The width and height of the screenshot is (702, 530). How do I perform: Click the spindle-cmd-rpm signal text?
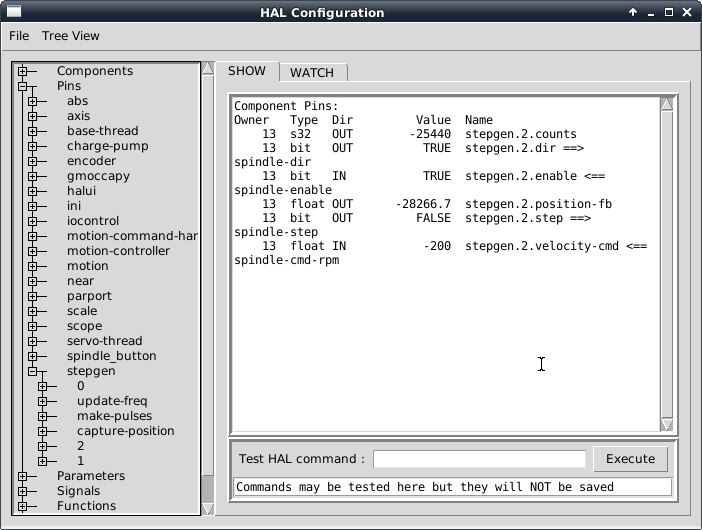pos(287,260)
